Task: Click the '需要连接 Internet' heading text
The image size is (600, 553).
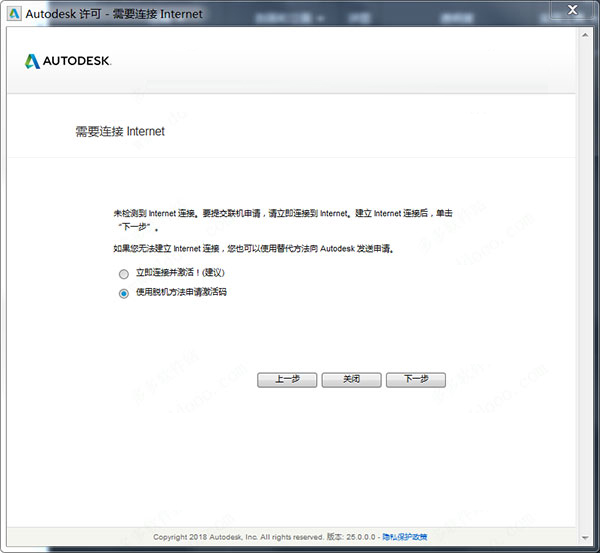Action: (x=120, y=131)
